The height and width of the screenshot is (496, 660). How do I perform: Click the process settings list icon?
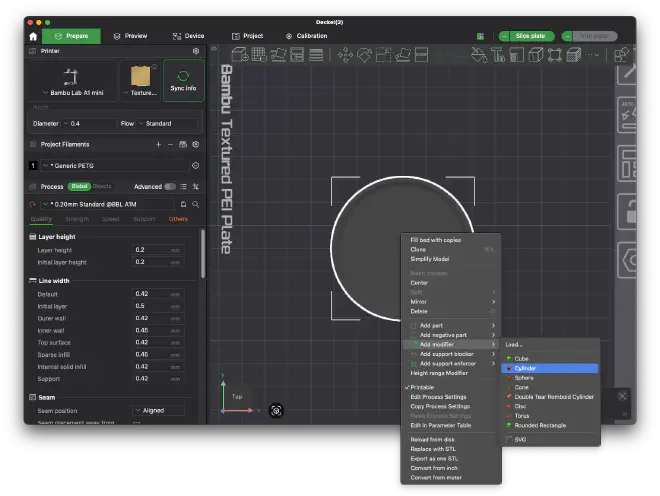coord(184,187)
